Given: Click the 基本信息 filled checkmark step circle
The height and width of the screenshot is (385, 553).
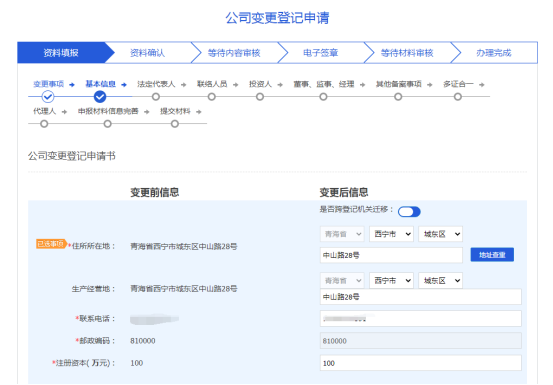Looking at the screenshot, I should (100, 96).
